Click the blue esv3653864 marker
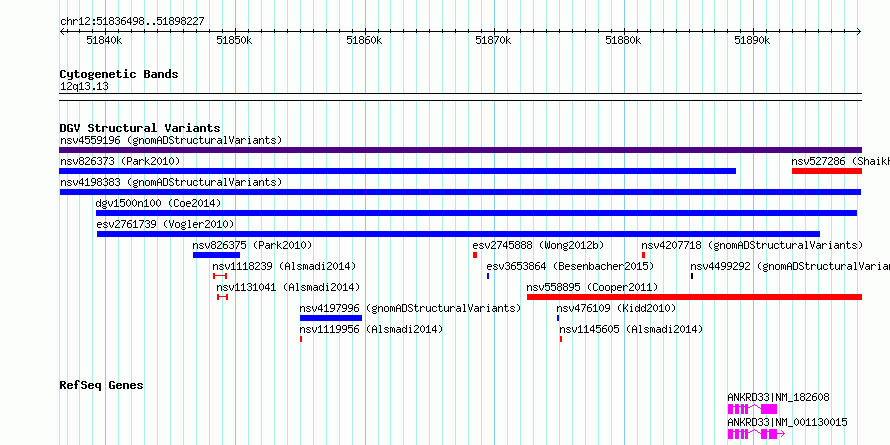Viewport: 890px width, 445px height. point(488,276)
